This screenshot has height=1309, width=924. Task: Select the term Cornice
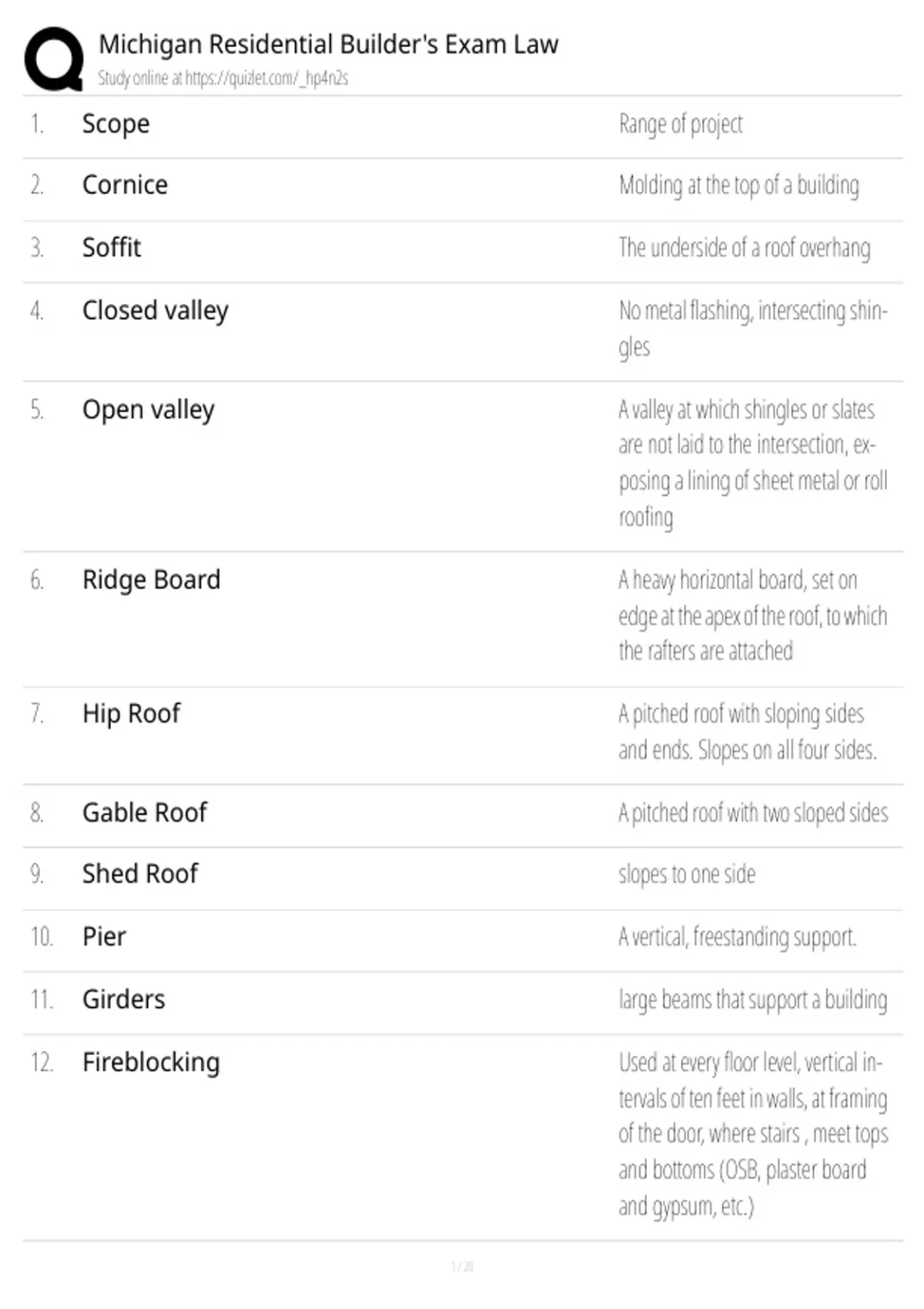pyautogui.click(x=125, y=185)
